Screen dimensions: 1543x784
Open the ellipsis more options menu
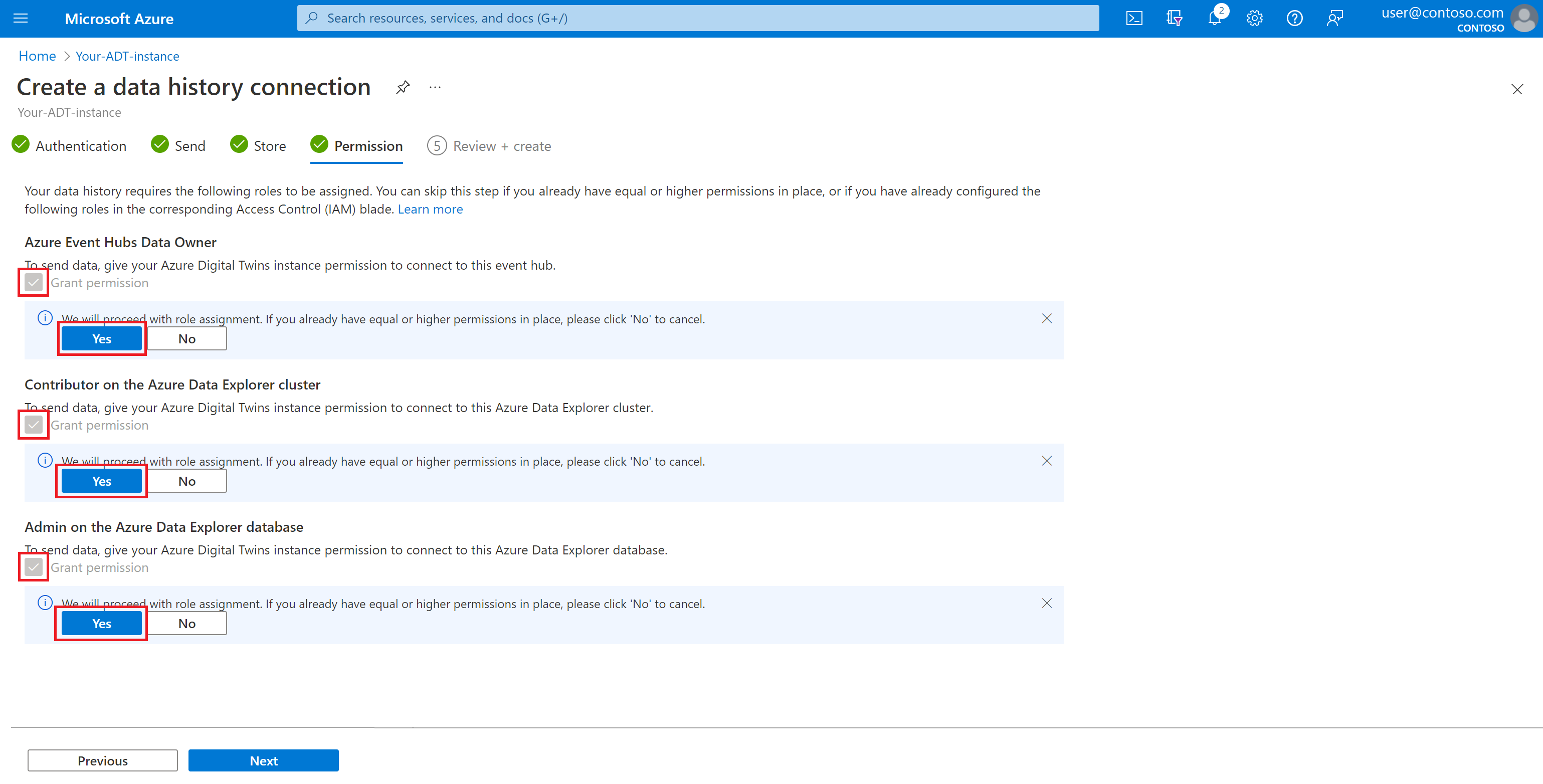coord(436,87)
